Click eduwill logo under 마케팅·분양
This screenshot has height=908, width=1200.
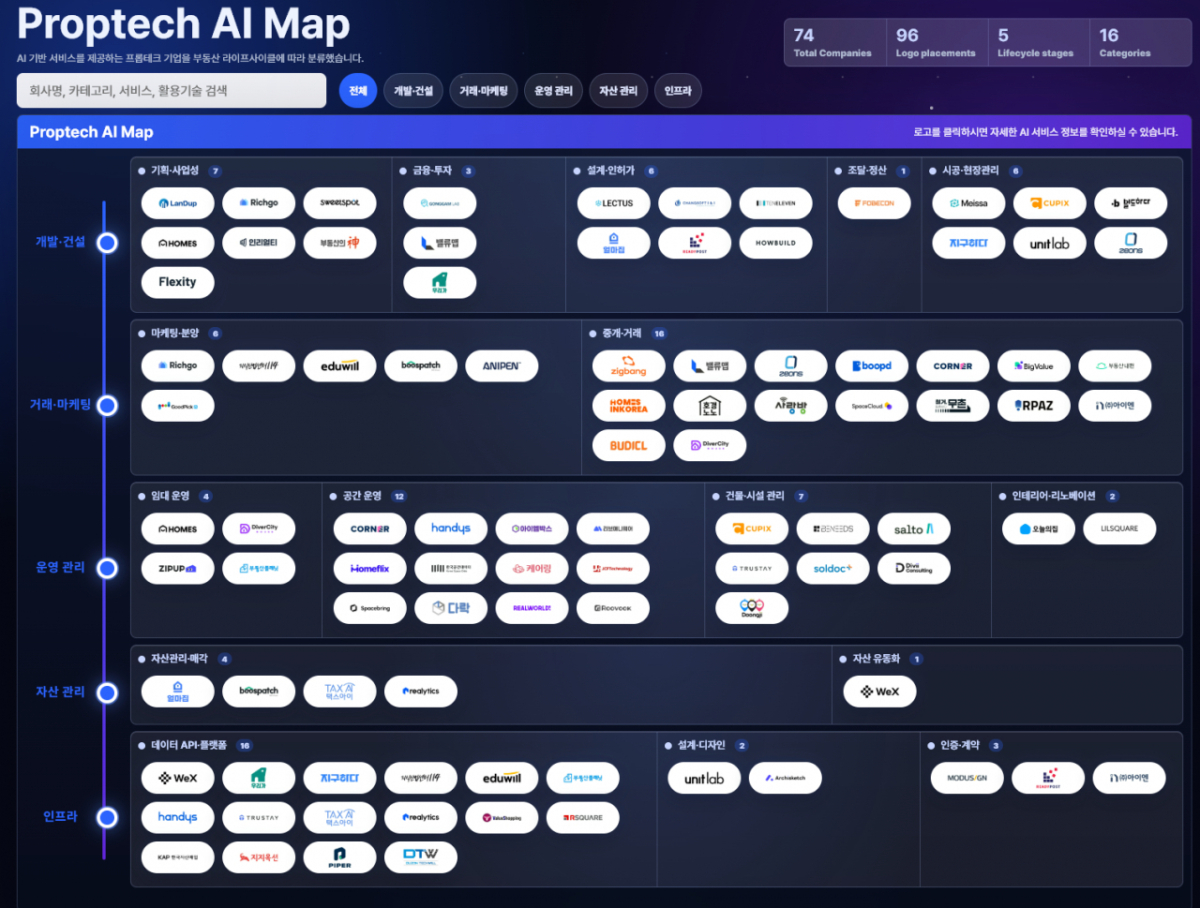coord(340,366)
